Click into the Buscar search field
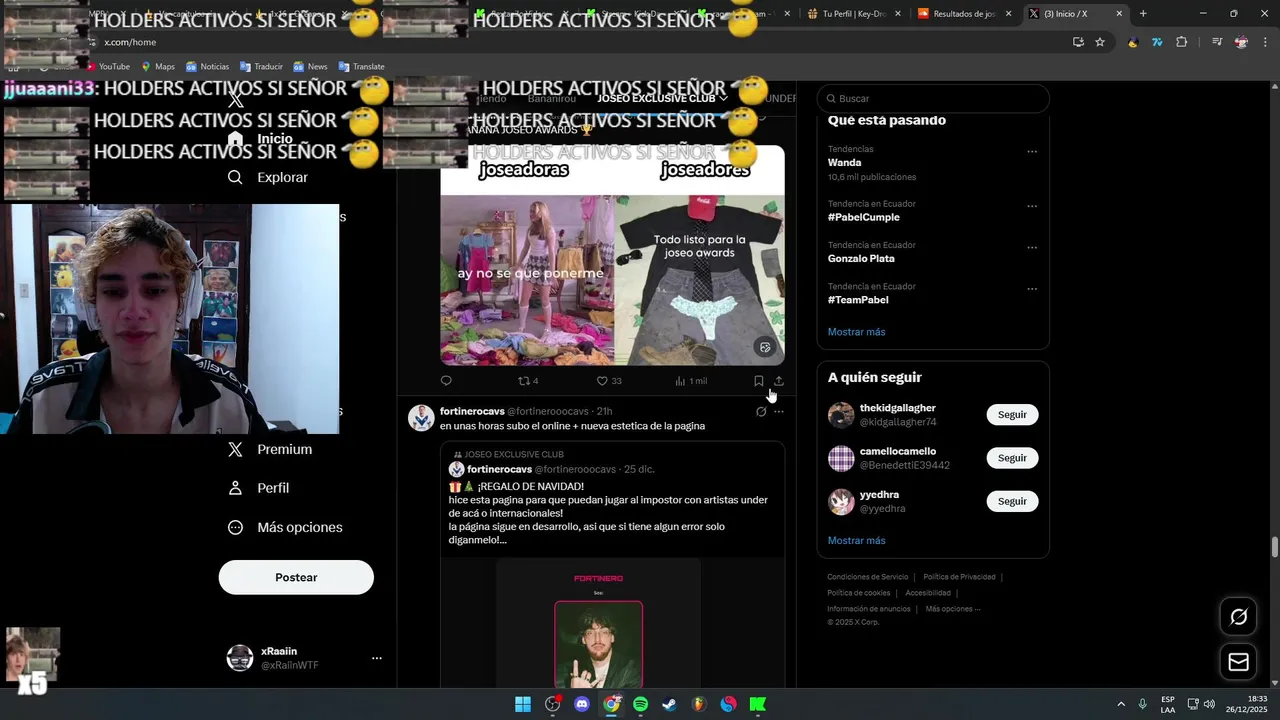1280x720 pixels. coord(933,99)
